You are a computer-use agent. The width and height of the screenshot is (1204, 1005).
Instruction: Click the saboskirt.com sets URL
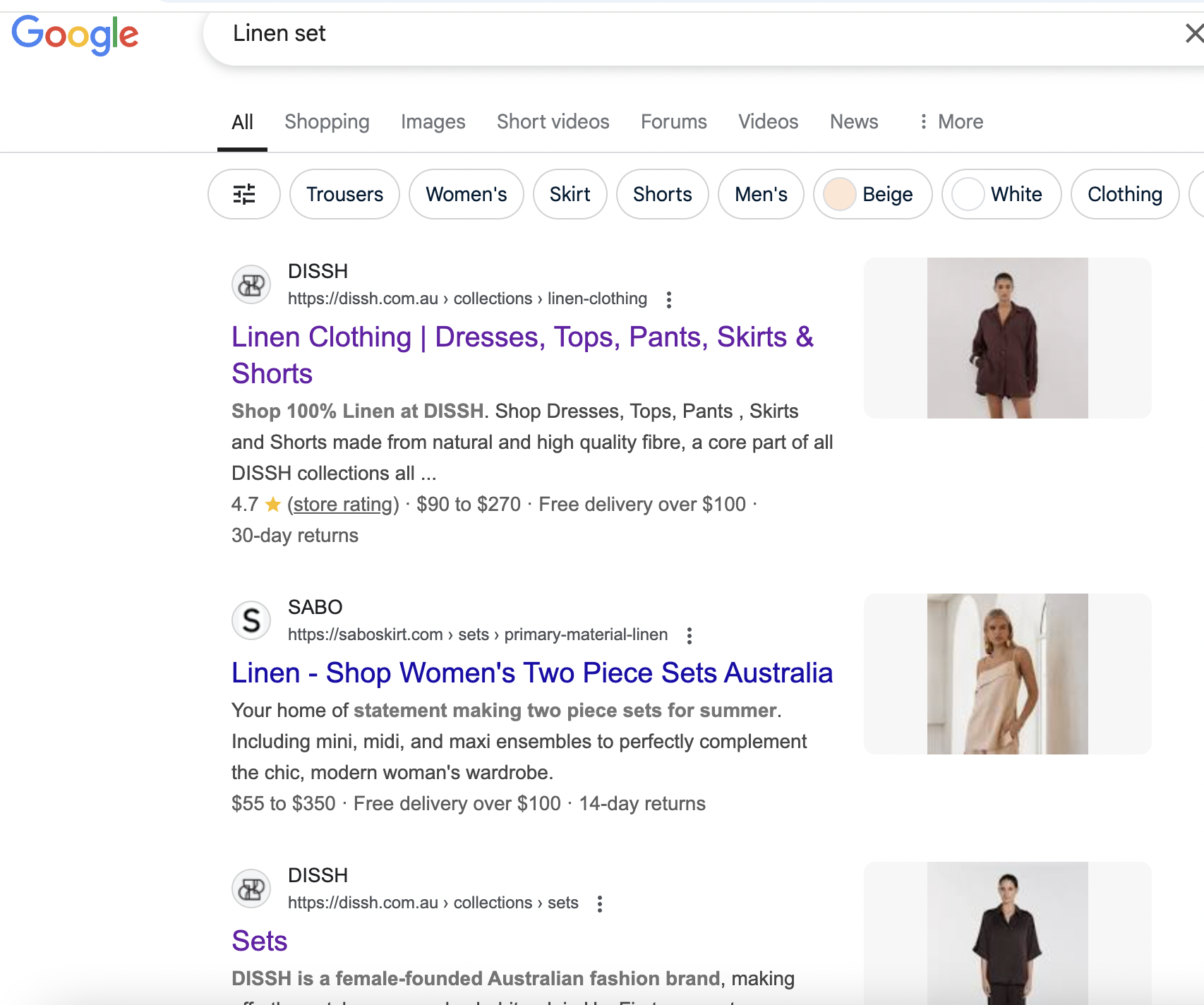coord(478,634)
